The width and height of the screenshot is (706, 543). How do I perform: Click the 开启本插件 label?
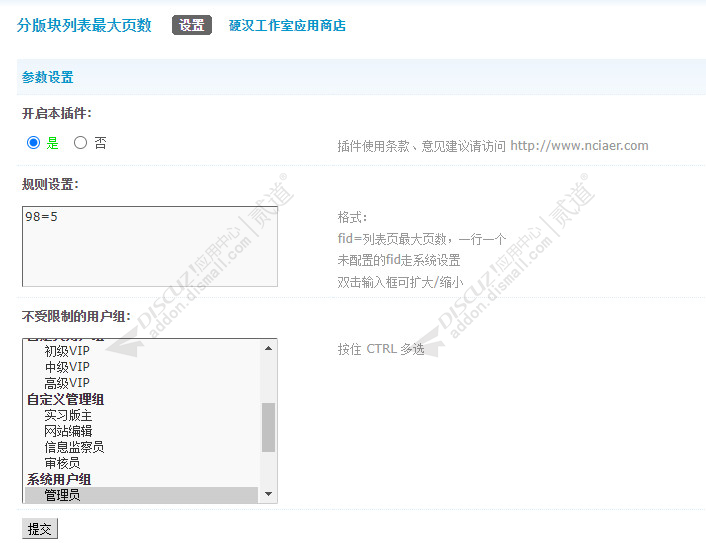click(x=57, y=113)
